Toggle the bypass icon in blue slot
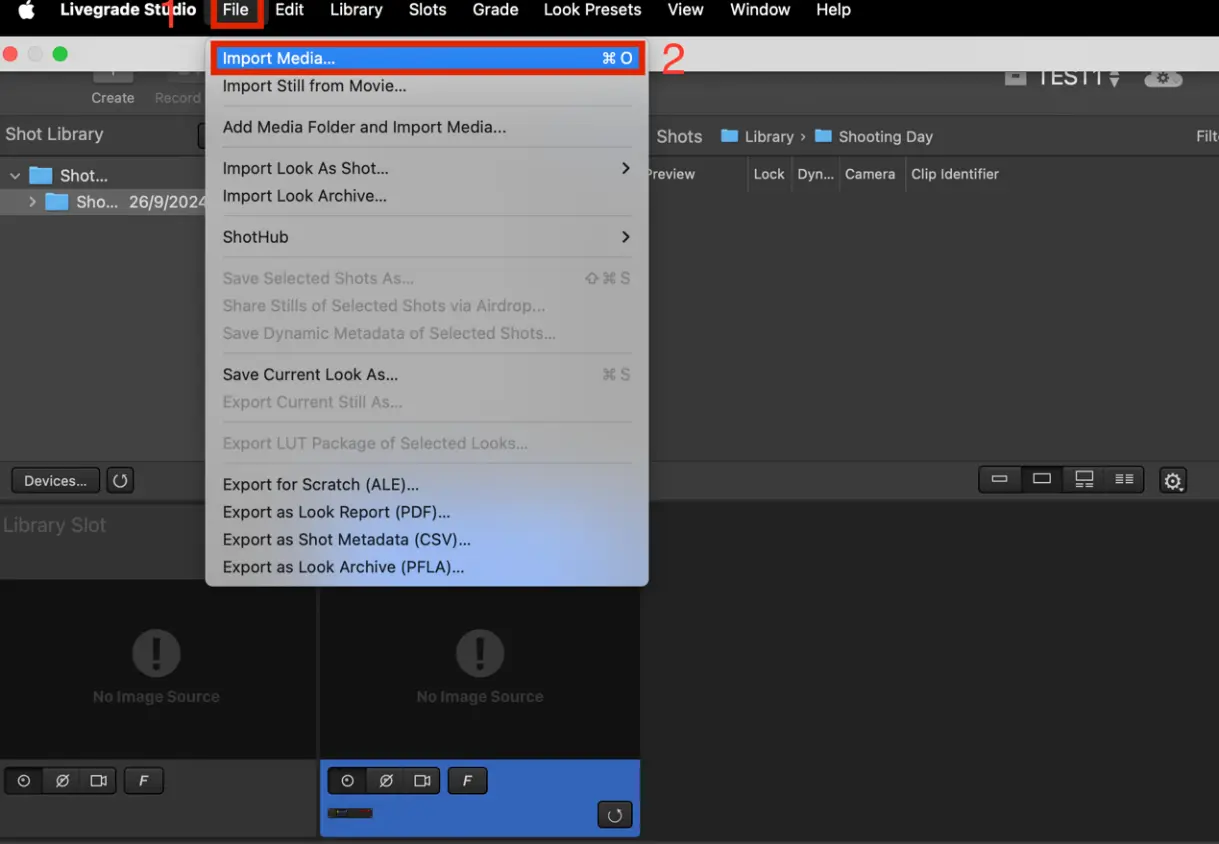1219x844 pixels. [385, 781]
